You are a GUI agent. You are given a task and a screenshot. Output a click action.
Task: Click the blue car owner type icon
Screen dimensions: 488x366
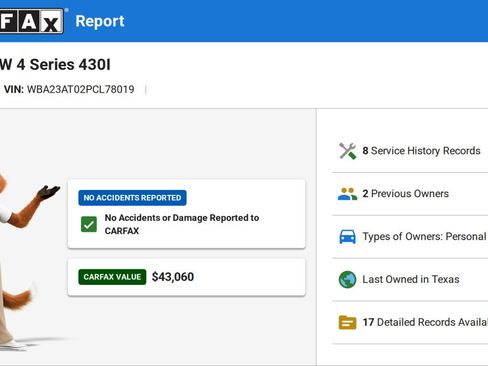coord(347,237)
